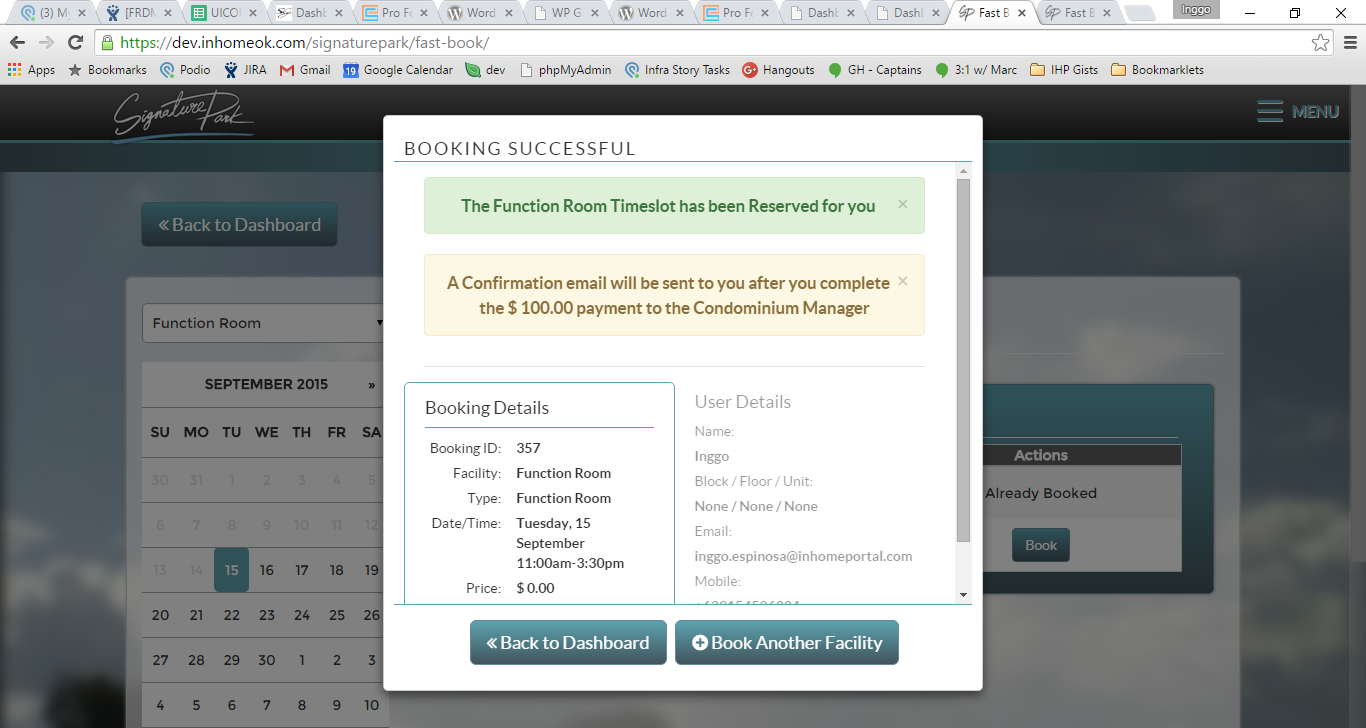Click the Book button in Actions column
The height and width of the screenshot is (728, 1366).
pyautogui.click(x=1041, y=545)
